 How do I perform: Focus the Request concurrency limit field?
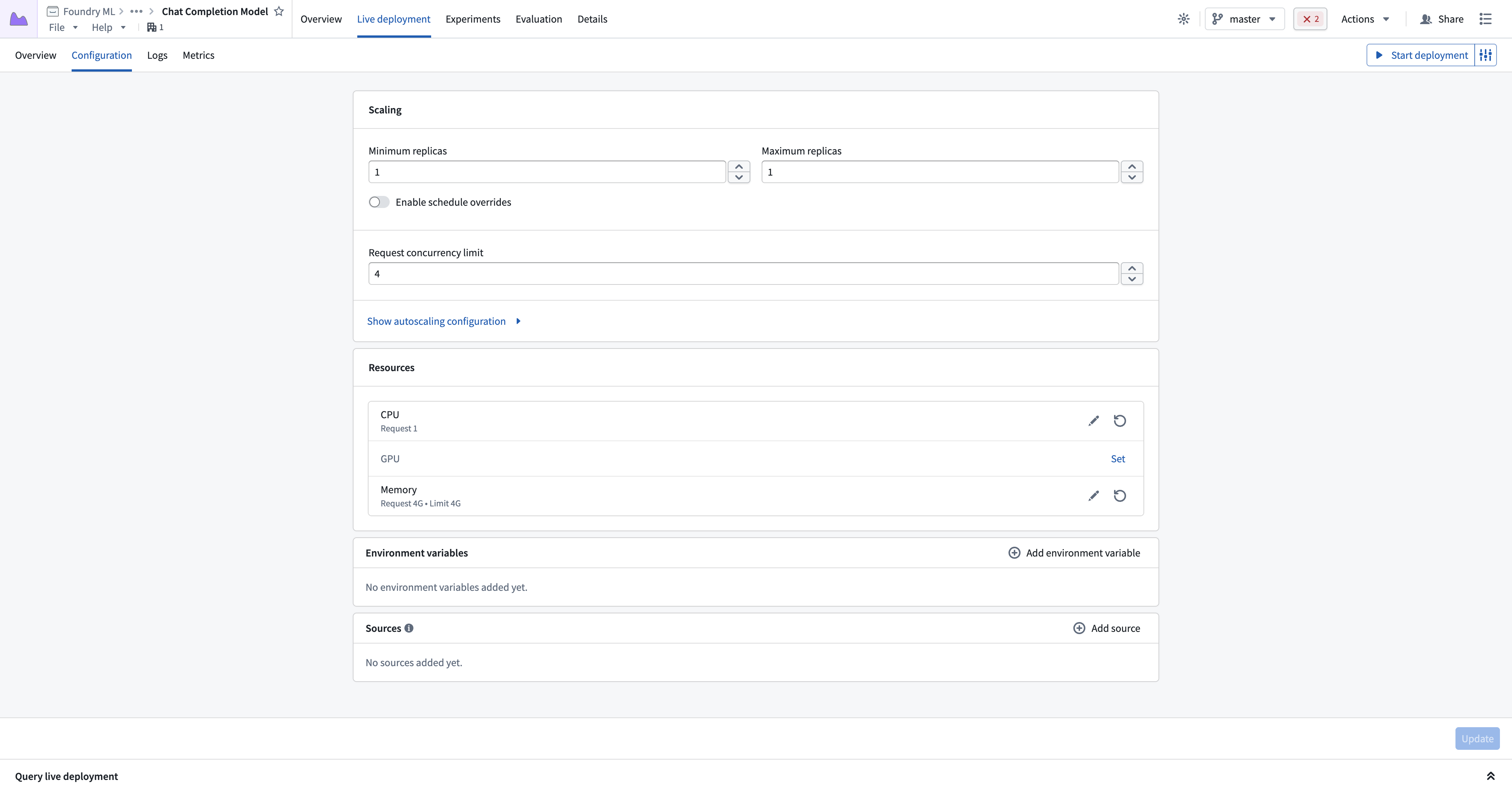744,274
